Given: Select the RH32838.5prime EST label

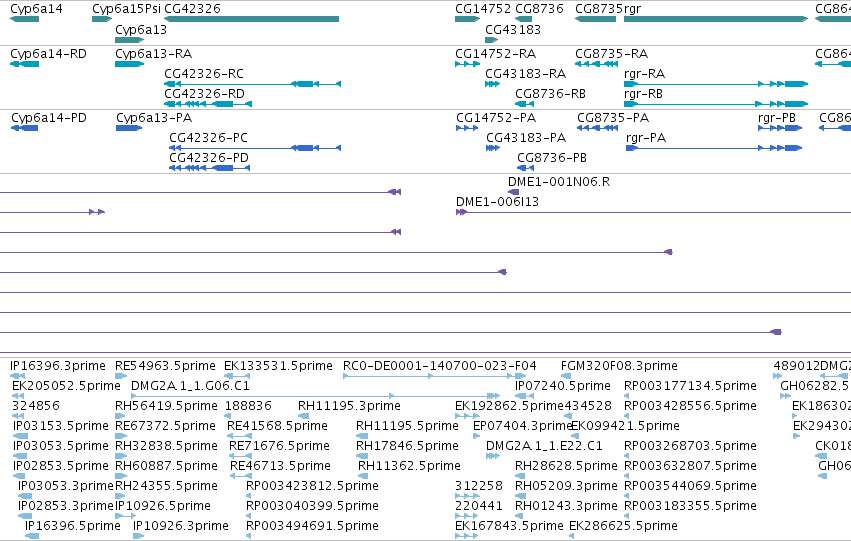Looking at the screenshot, I should tap(166, 446).
